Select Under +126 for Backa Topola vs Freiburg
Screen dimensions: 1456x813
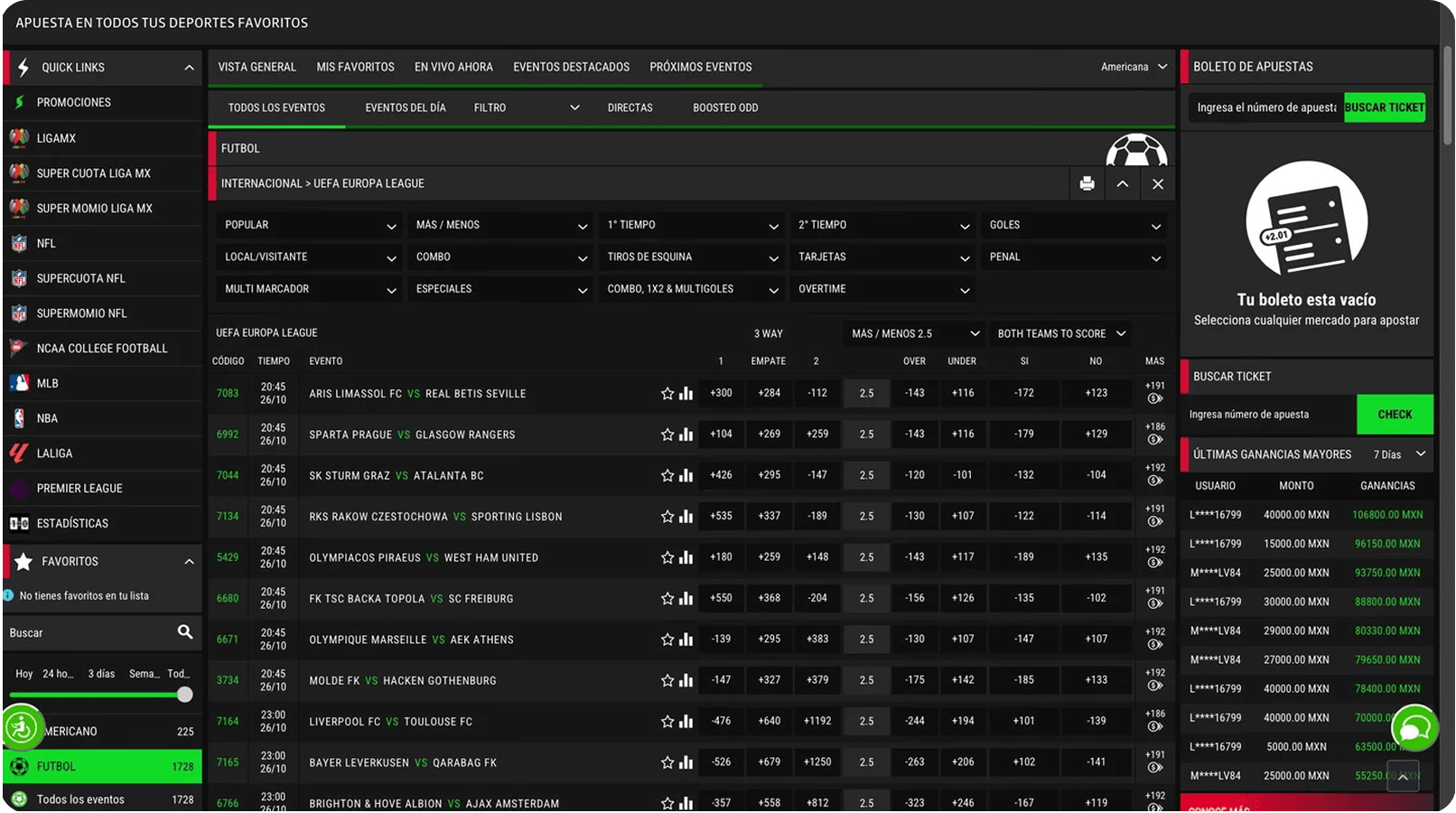963,598
